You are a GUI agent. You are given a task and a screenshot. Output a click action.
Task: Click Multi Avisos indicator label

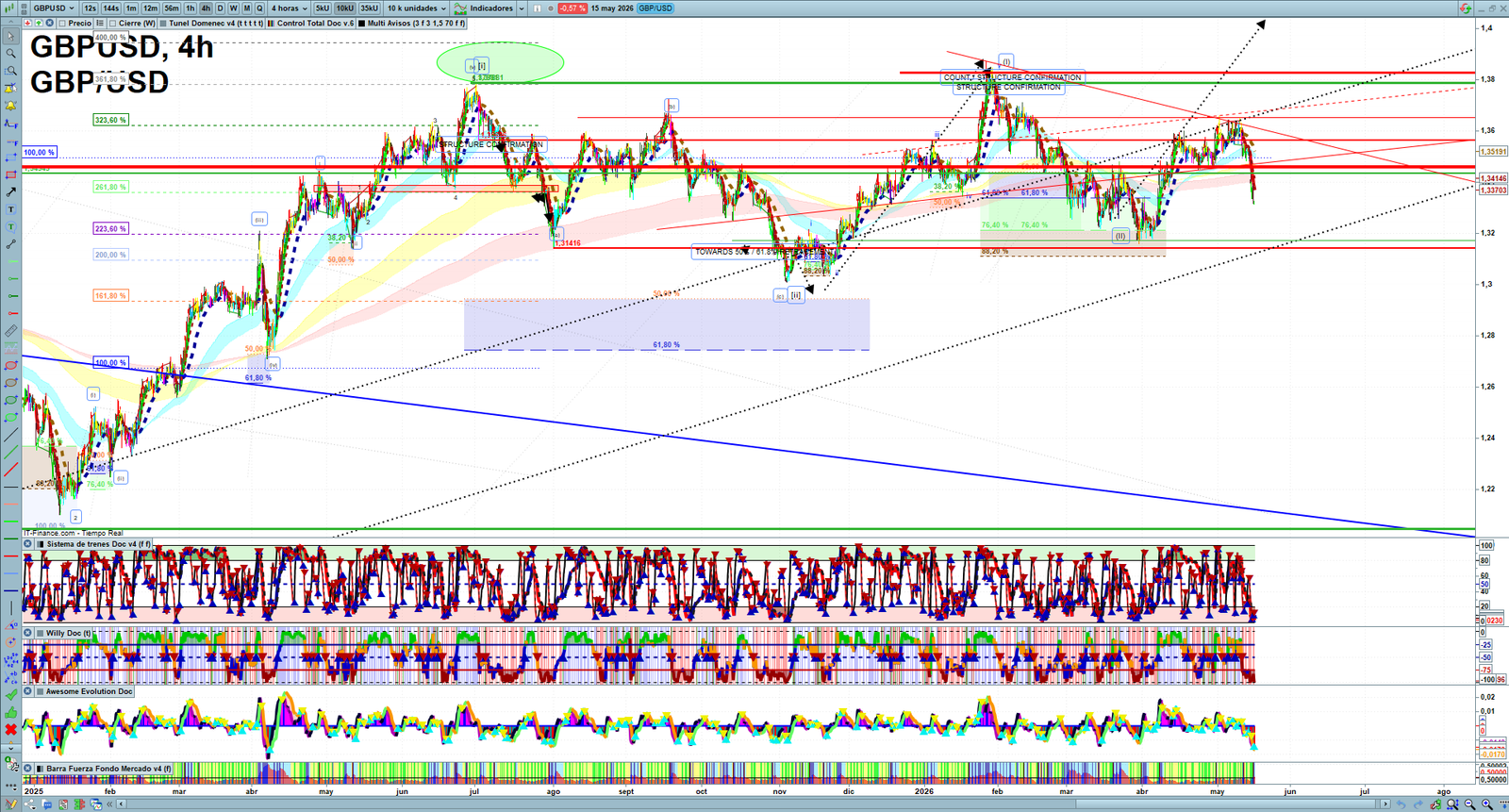(x=411, y=24)
